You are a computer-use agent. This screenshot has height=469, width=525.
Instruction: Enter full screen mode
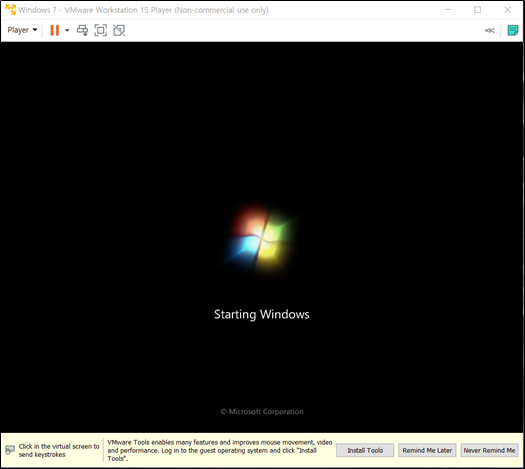click(100, 30)
